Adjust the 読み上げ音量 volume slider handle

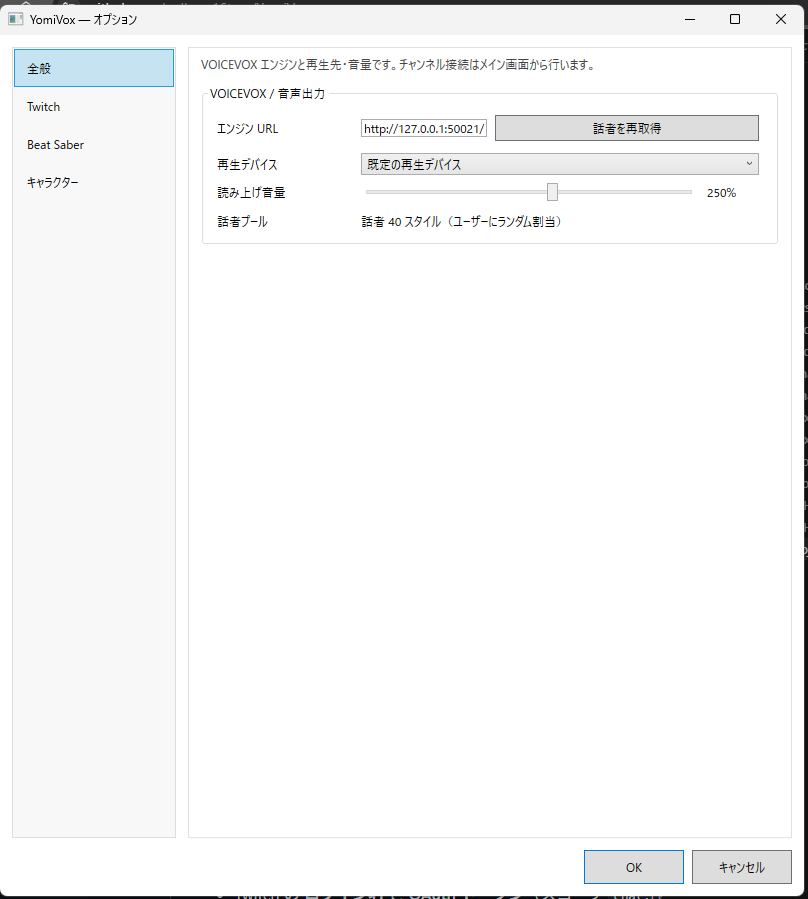[553, 191]
